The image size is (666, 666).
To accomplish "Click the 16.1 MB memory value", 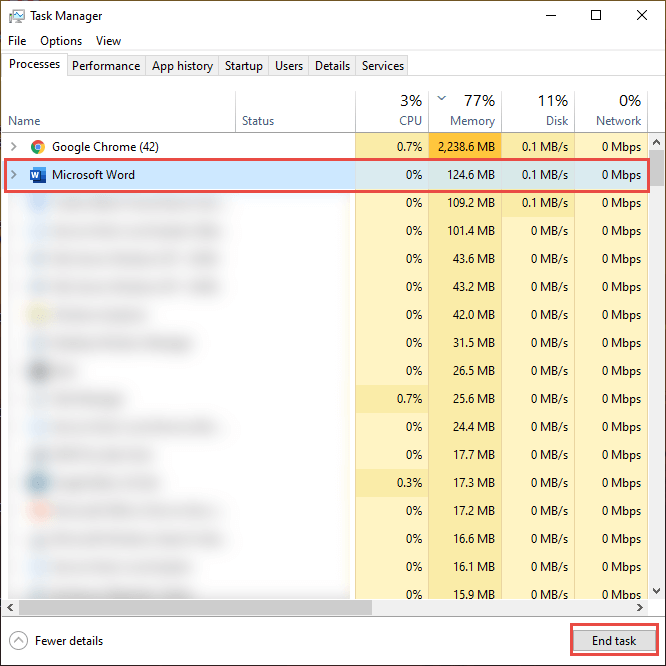I will (x=474, y=567).
